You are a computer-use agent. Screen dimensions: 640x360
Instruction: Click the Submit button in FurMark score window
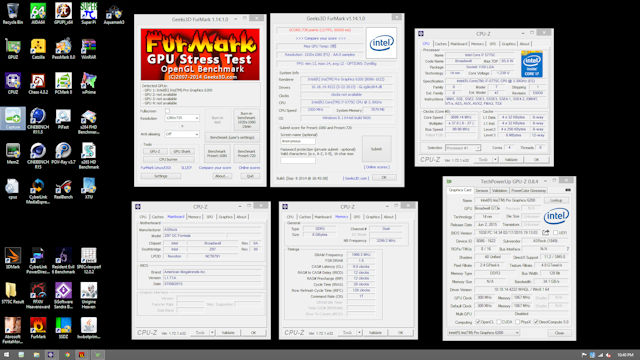pyautogui.click(x=376, y=149)
